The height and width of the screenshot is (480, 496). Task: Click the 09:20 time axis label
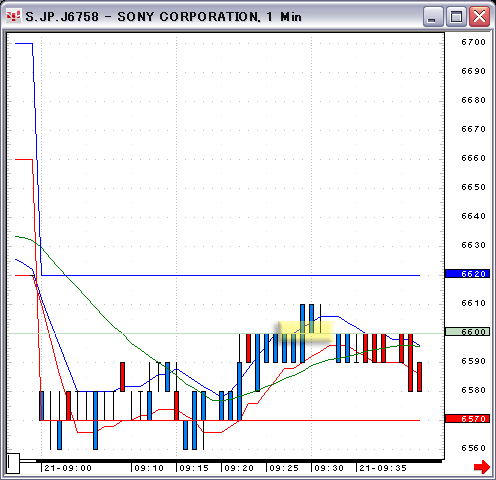click(x=239, y=468)
